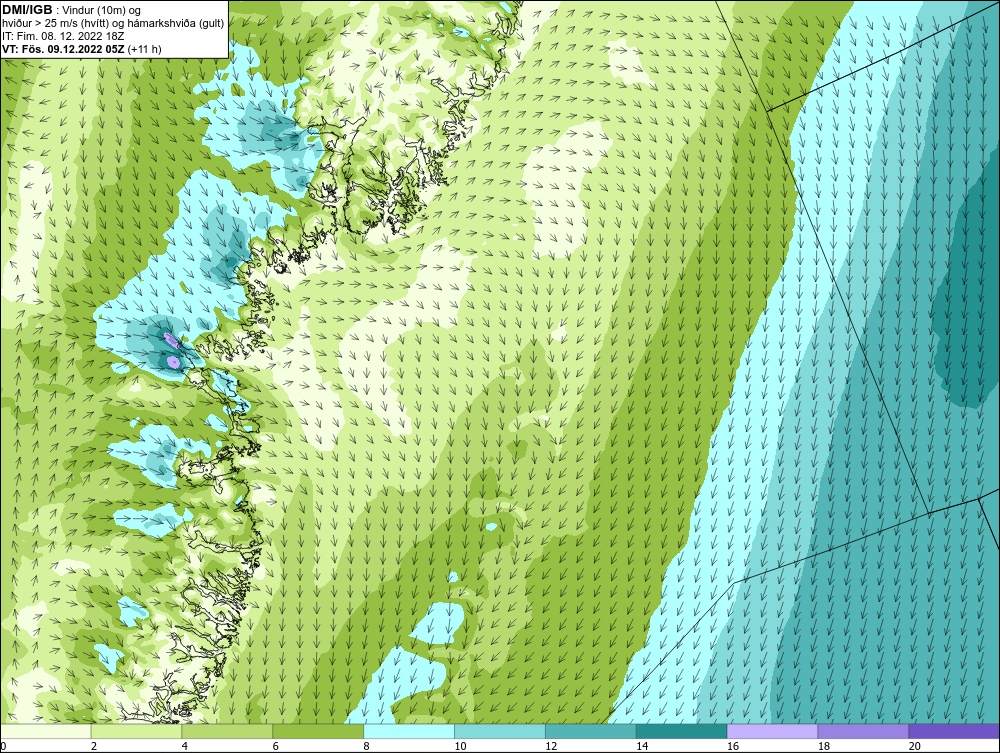Click the legend label '0'
Screen dimensions: 1000x753
pyautogui.click(x=4, y=746)
